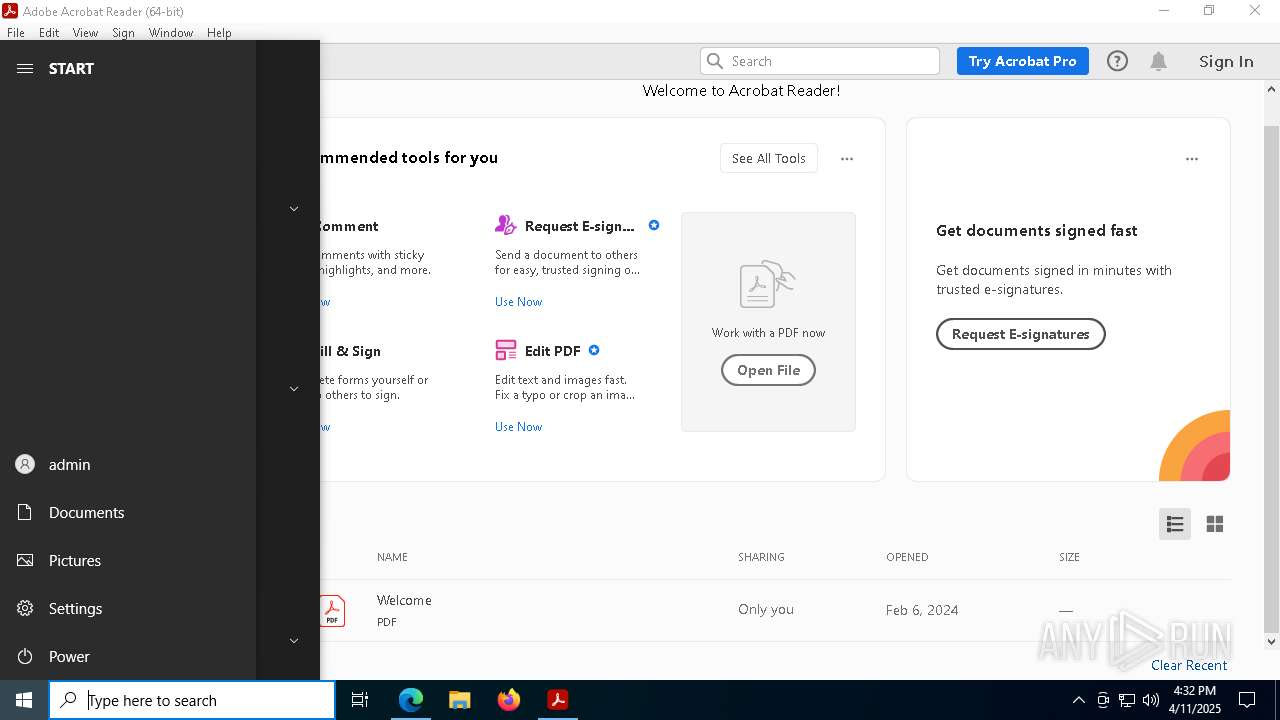This screenshot has height=720, width=1280.
Task: Click the Clear Recent link
Action: [1189, 665]
